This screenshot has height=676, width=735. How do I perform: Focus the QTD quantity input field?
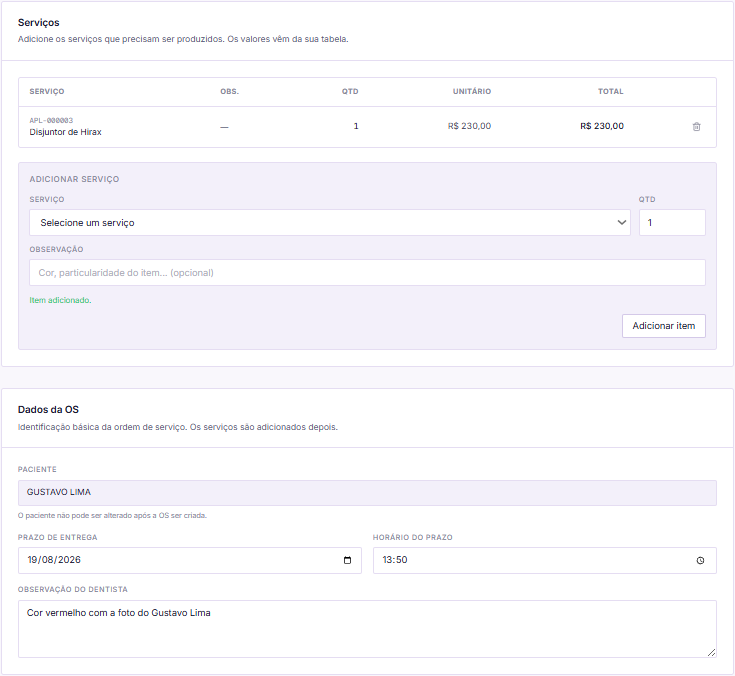[672, 223]
